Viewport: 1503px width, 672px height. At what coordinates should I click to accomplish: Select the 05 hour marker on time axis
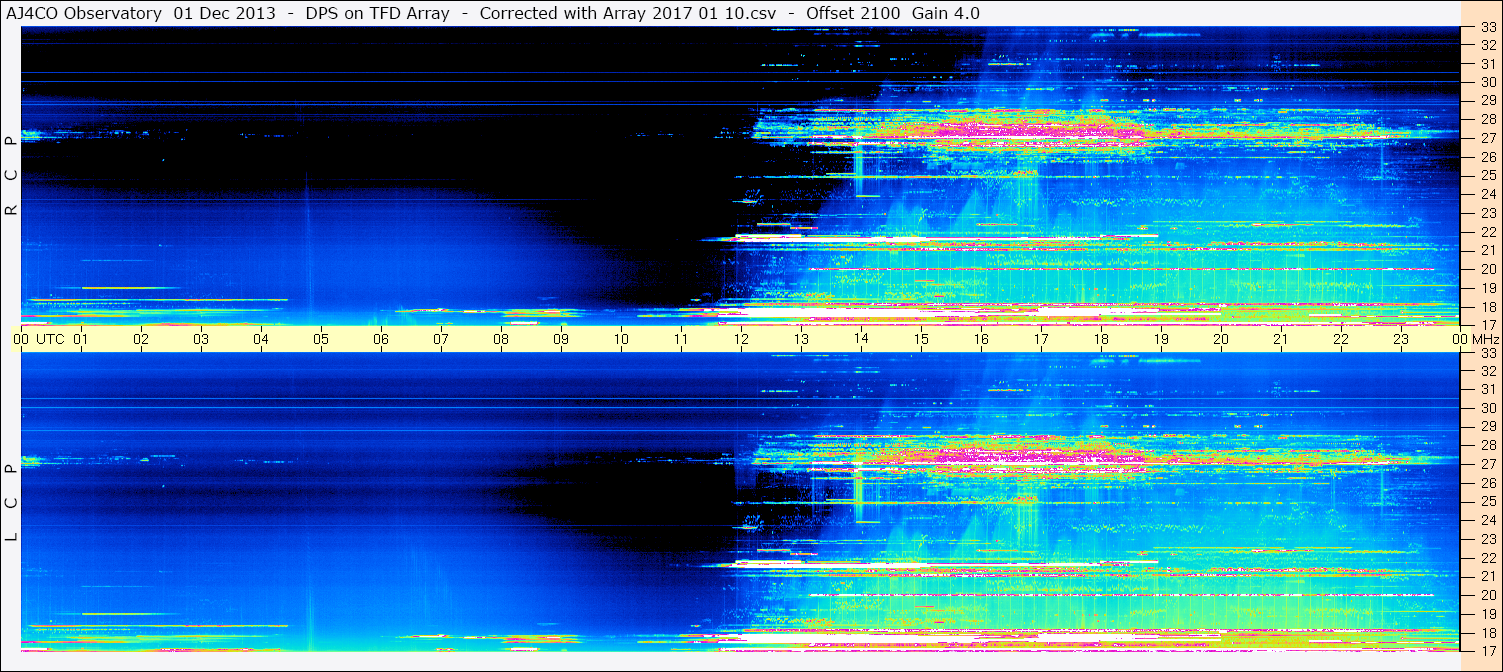pos(321,339)
